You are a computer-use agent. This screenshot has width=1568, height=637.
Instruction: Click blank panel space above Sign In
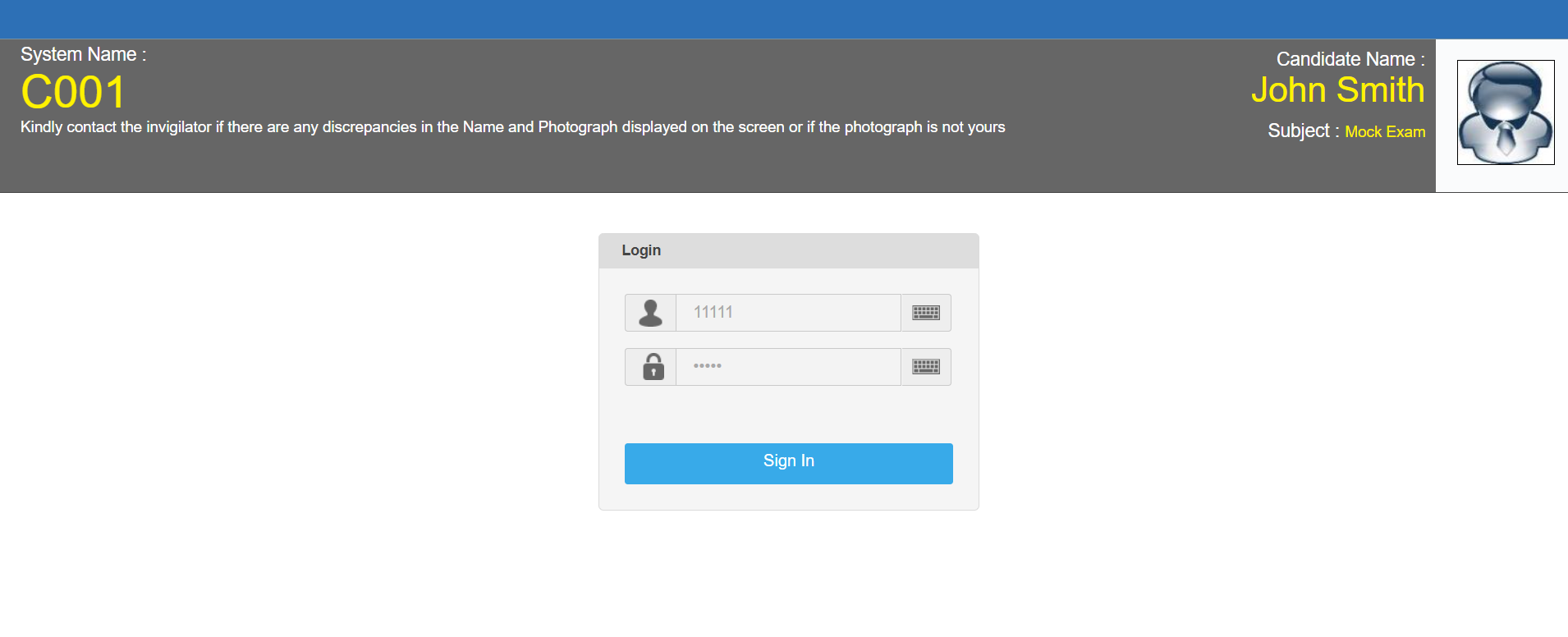click(x=788, y=415)
